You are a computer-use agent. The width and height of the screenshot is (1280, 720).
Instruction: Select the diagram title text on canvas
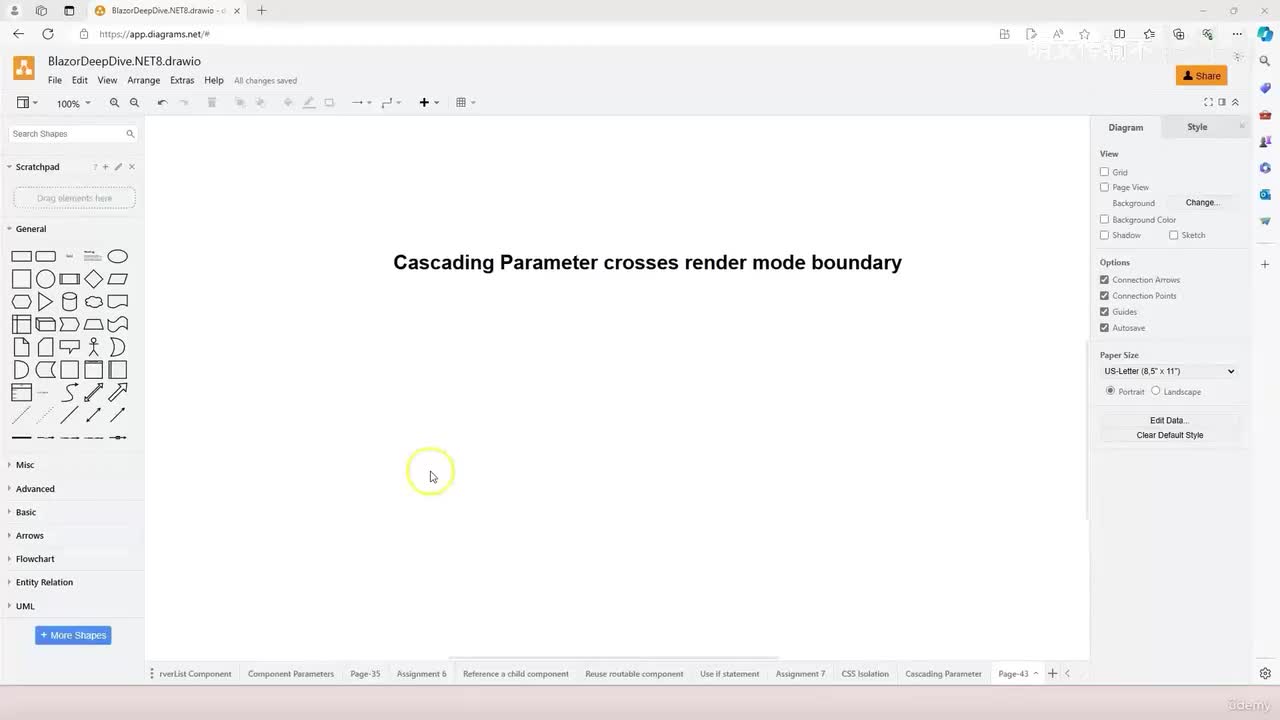647,262
